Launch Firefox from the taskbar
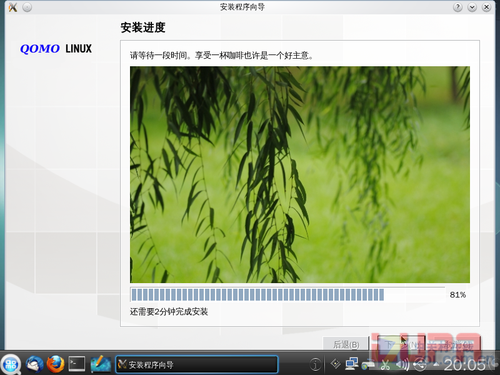The image size is (500, 375). point(55,364)
